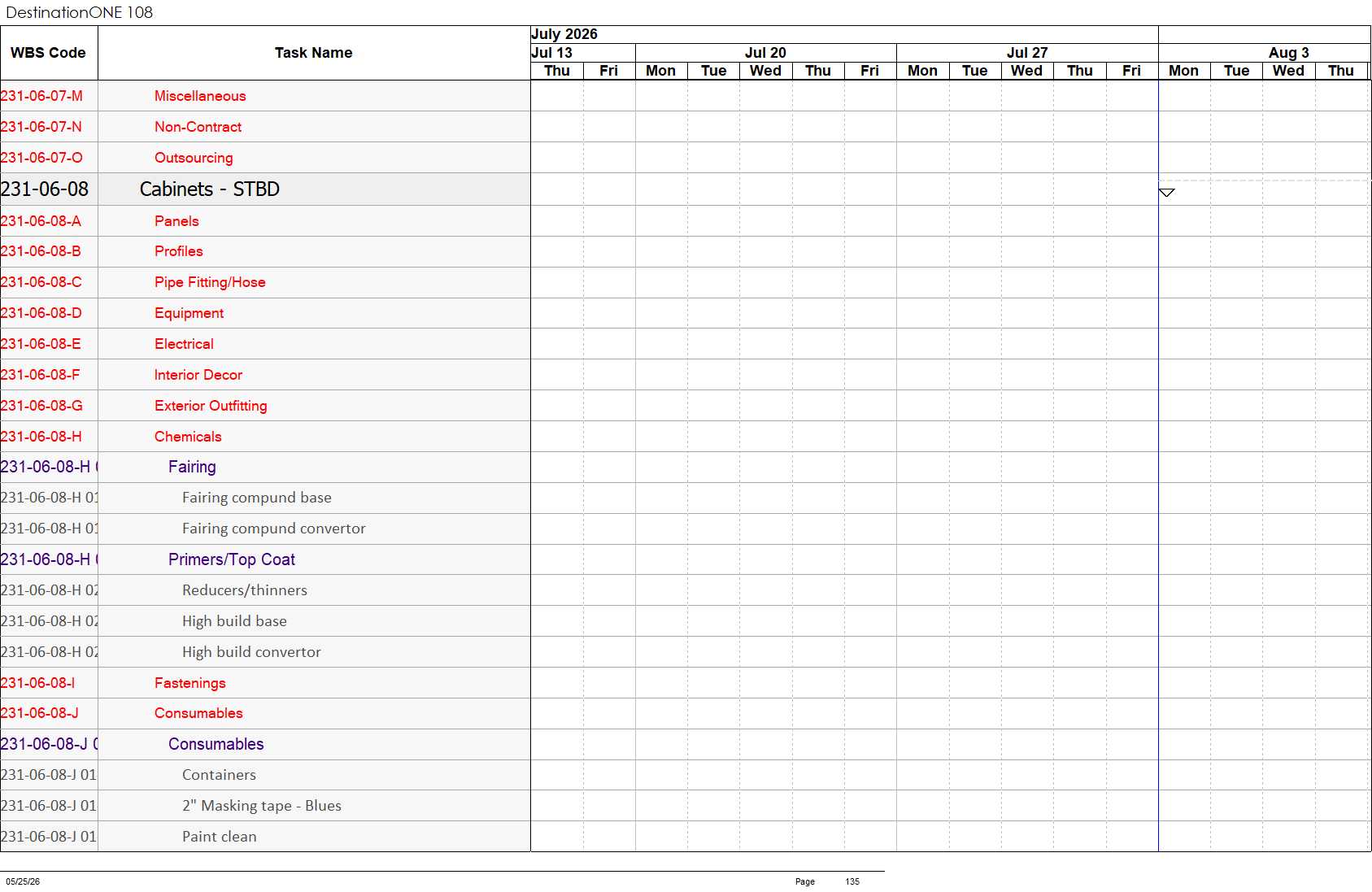Click the Containers task name
The height and width of the screenshot is (892, 1372).
(219, 775)
